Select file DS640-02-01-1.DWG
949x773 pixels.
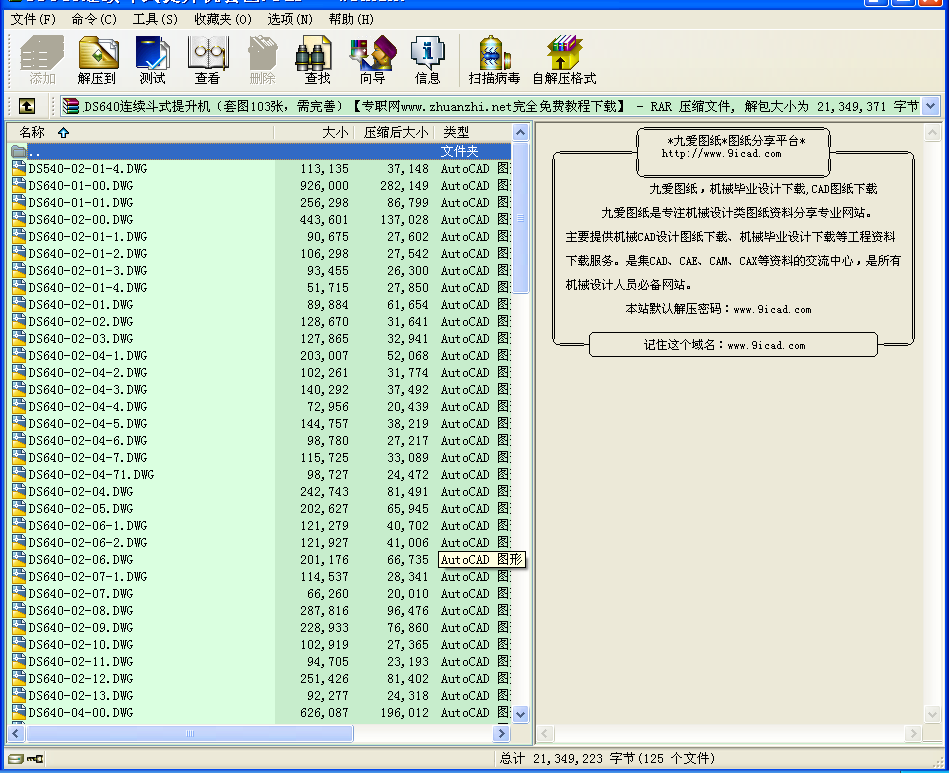88,237
